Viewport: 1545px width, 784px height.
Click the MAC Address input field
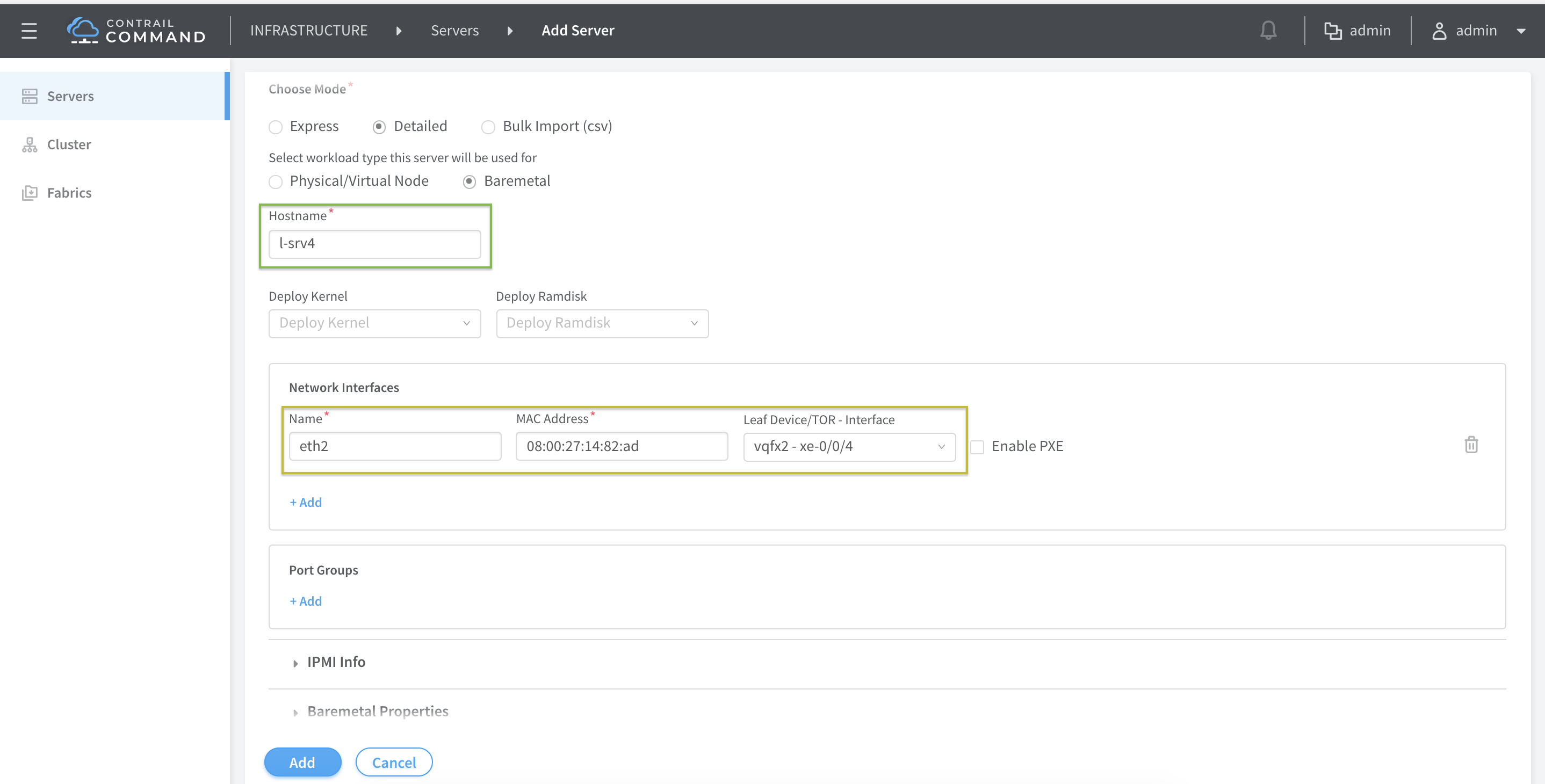622,447
